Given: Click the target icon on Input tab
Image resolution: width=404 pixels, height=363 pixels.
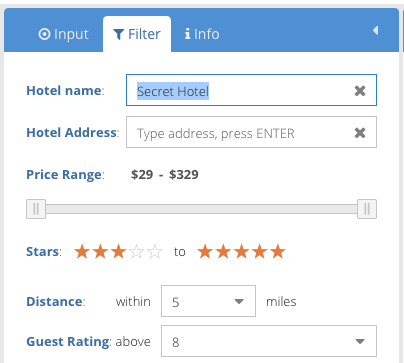Looking at the screenshot, I should click(44, 34).
